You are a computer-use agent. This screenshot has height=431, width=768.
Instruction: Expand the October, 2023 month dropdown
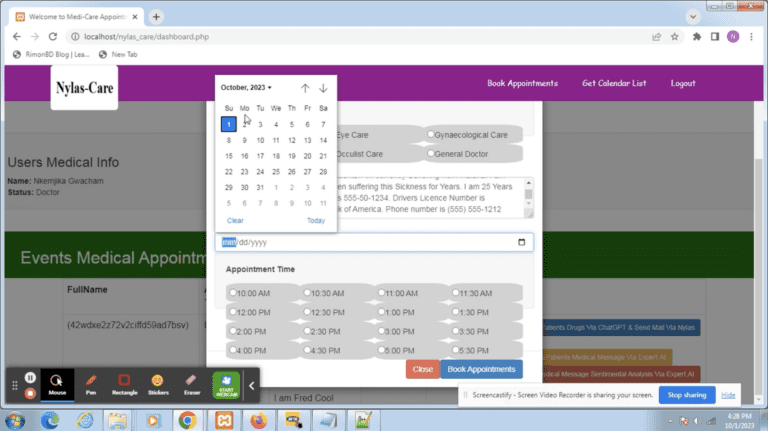tap(246, 88)
